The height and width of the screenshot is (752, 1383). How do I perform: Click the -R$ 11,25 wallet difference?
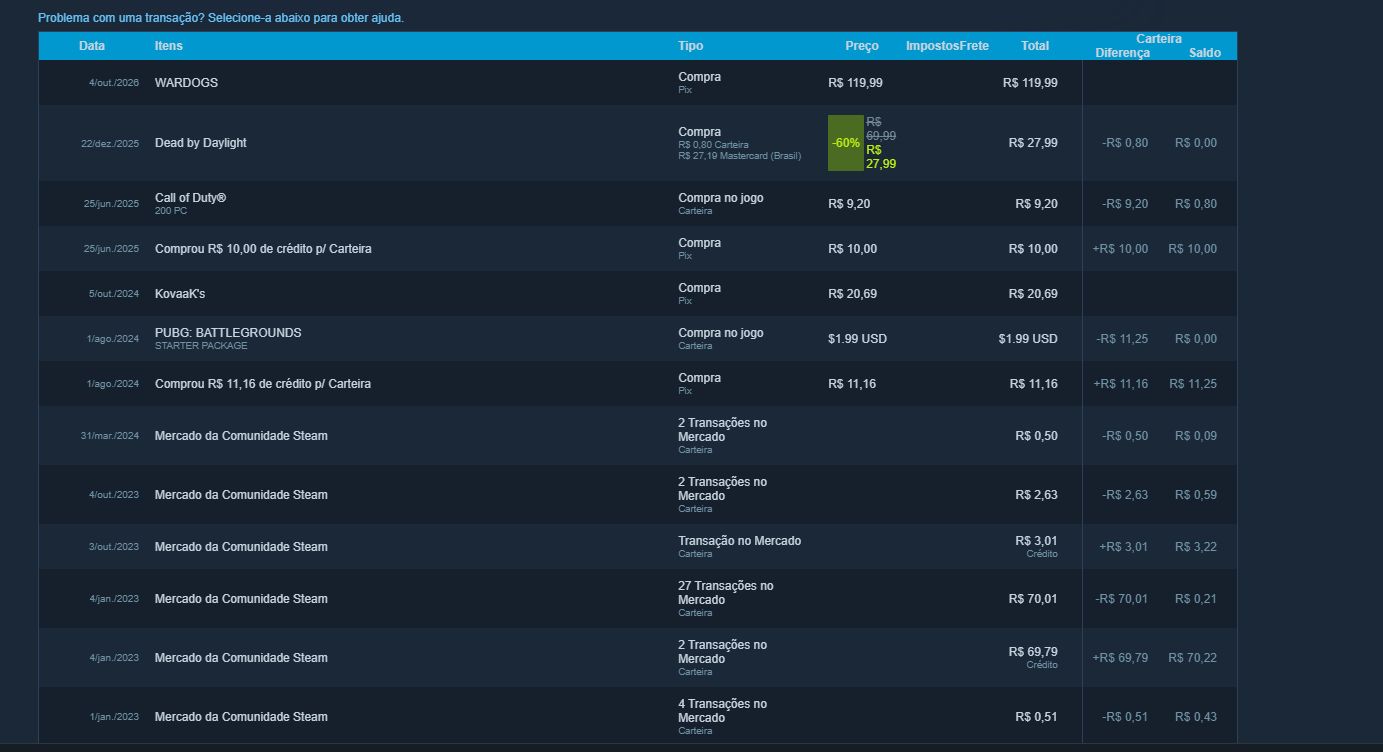(x=1122, y=339)
